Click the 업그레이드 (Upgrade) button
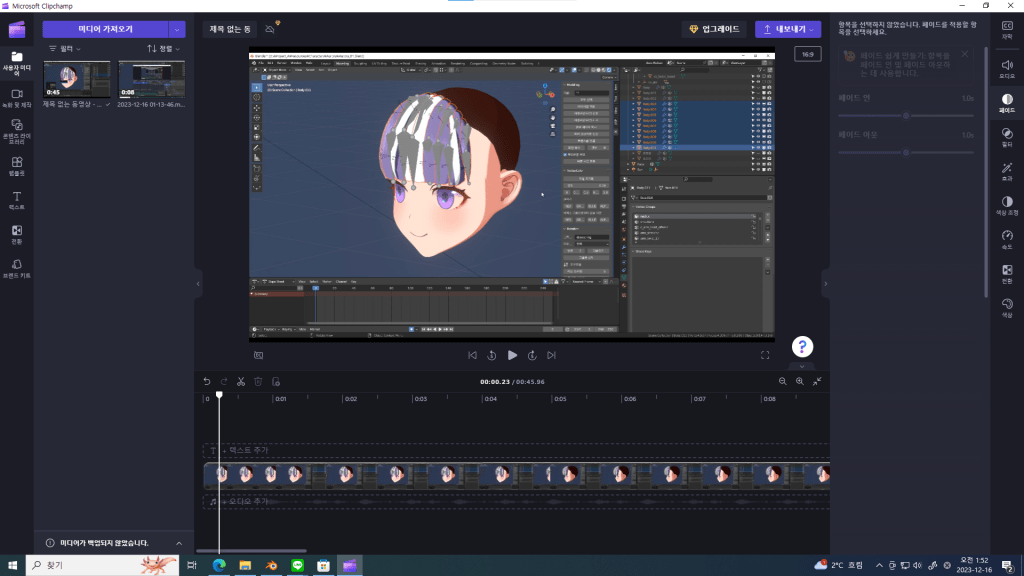1024x576 pixels. [714, 29]
